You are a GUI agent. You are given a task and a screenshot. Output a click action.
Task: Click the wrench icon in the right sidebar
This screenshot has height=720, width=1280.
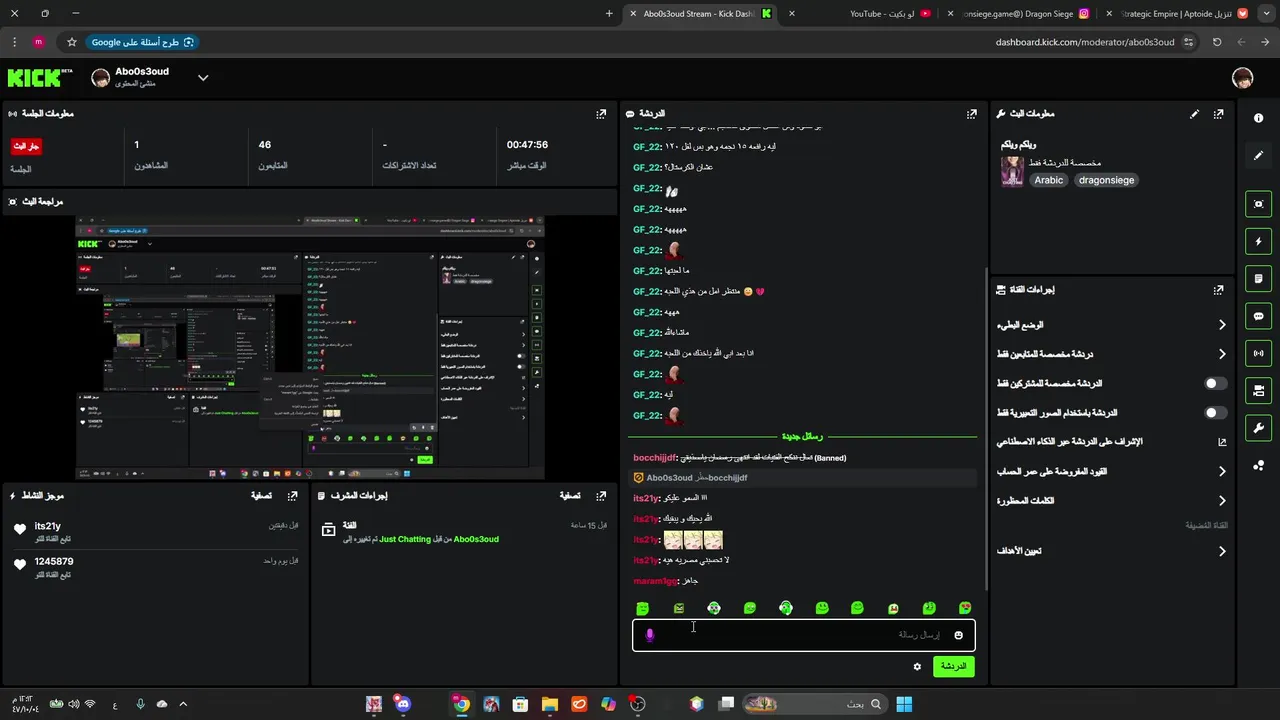tap(1258, 428)
